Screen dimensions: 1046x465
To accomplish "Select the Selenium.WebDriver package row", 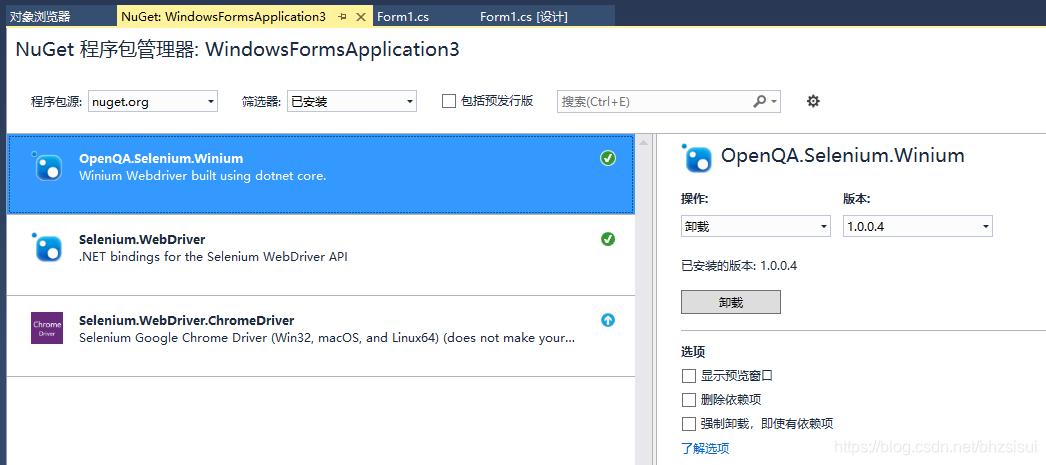I will pyautogui.click(x=321, y=256).
